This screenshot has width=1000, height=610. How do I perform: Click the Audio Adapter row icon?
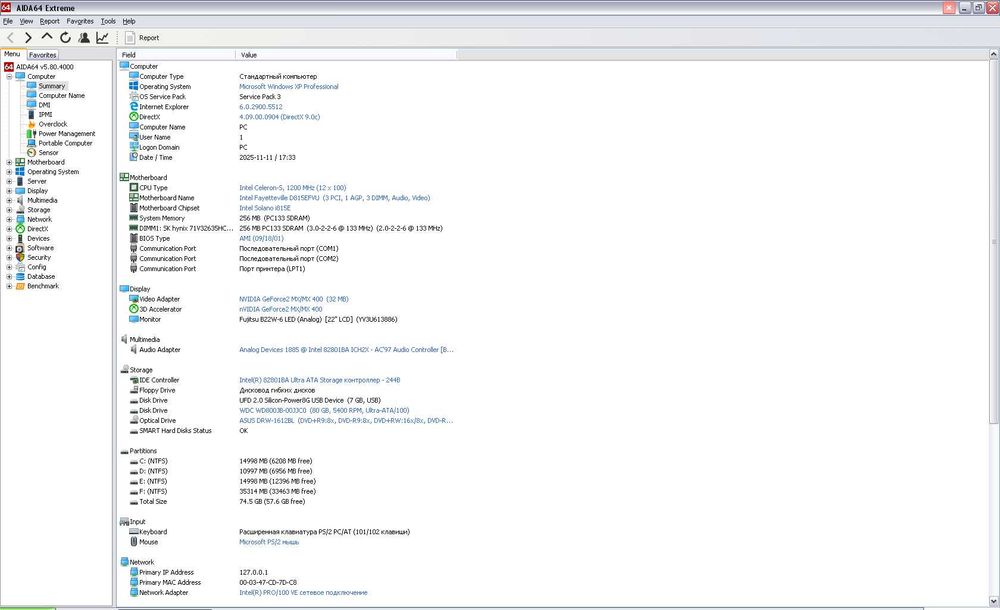(x=134, y=350)
